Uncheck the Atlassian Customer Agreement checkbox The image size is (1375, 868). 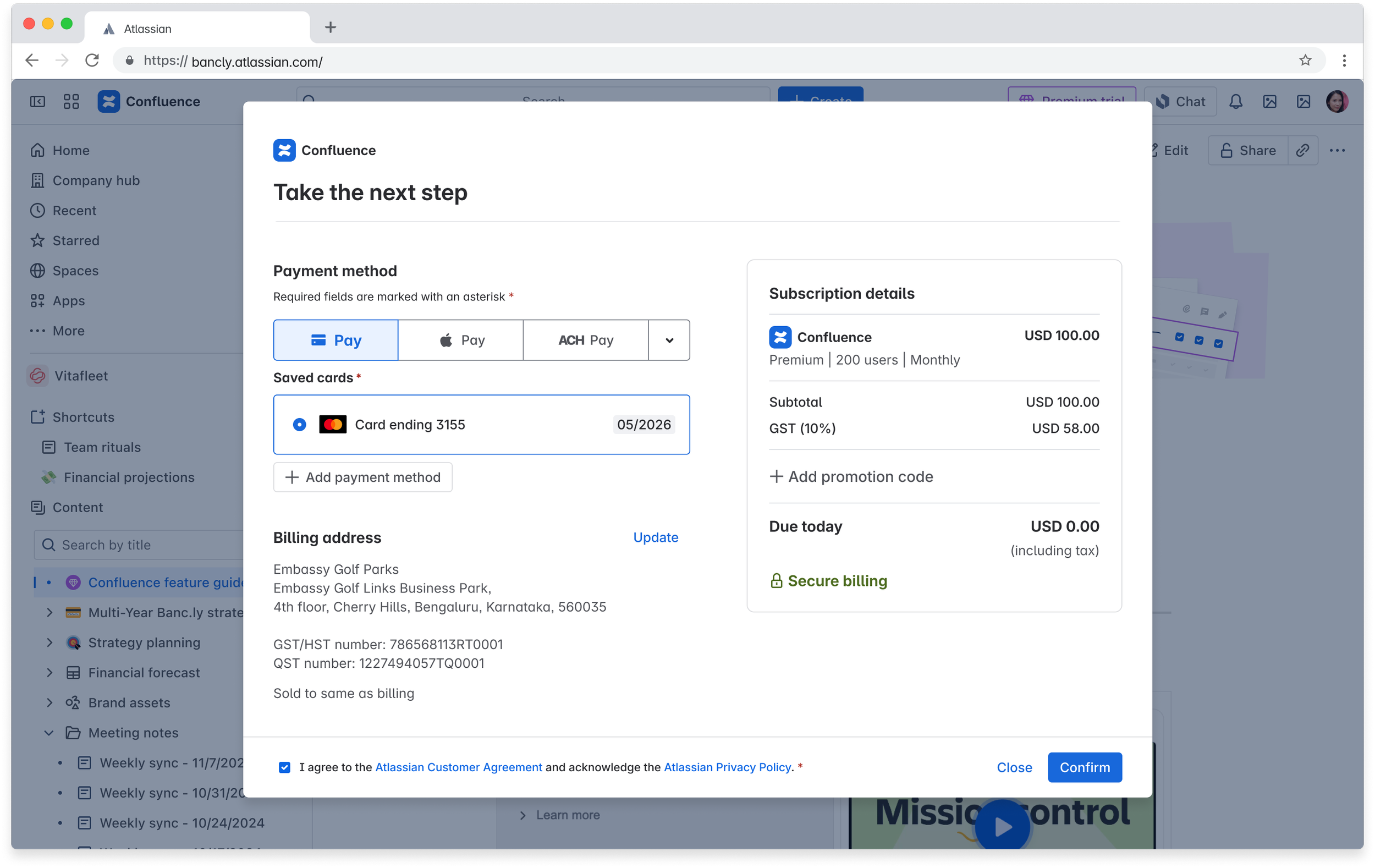coord(284,767)
